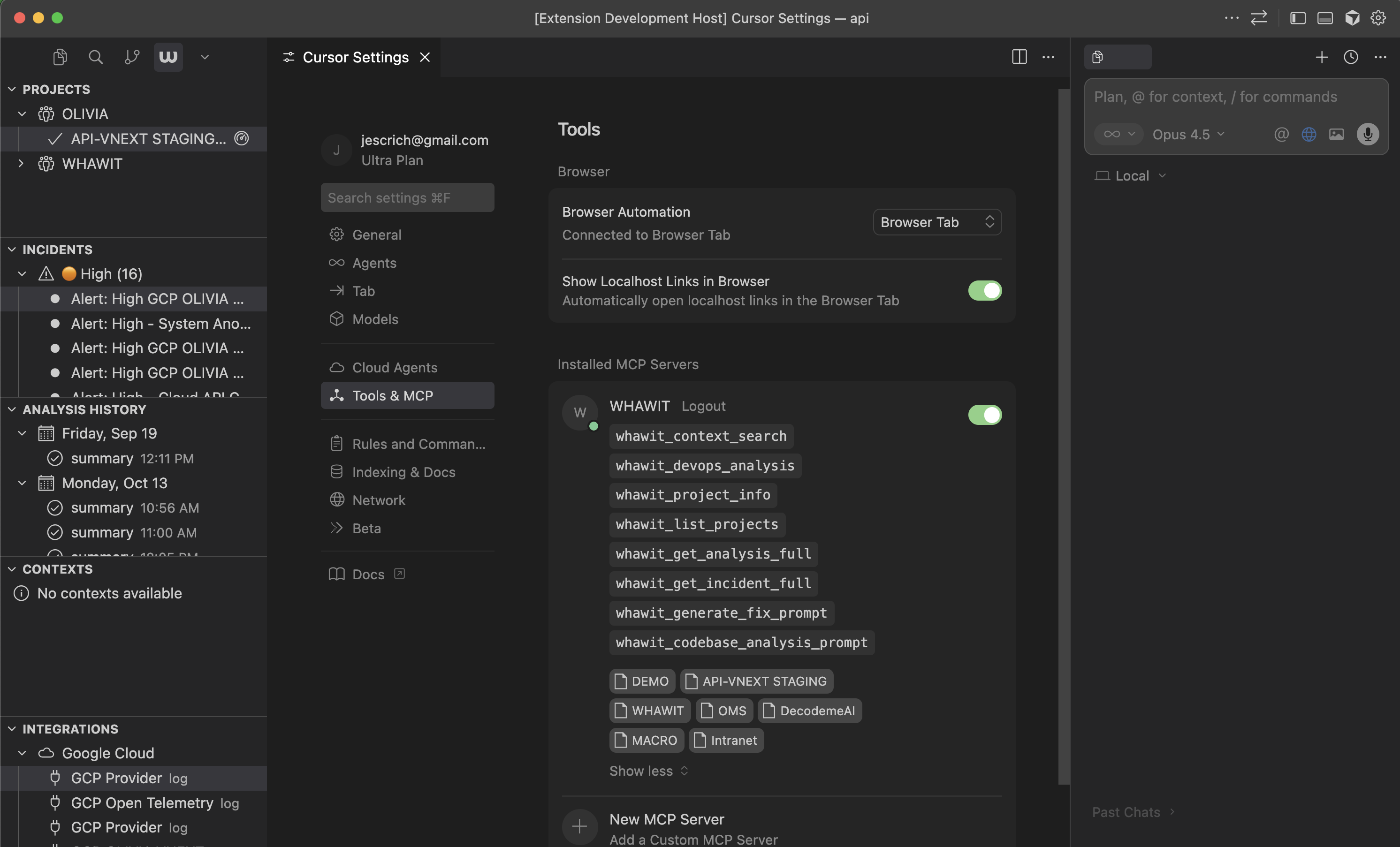Open the Browser Tab automation dropdown
This screenshot has height=847, width=1400.
click(937, 222)
